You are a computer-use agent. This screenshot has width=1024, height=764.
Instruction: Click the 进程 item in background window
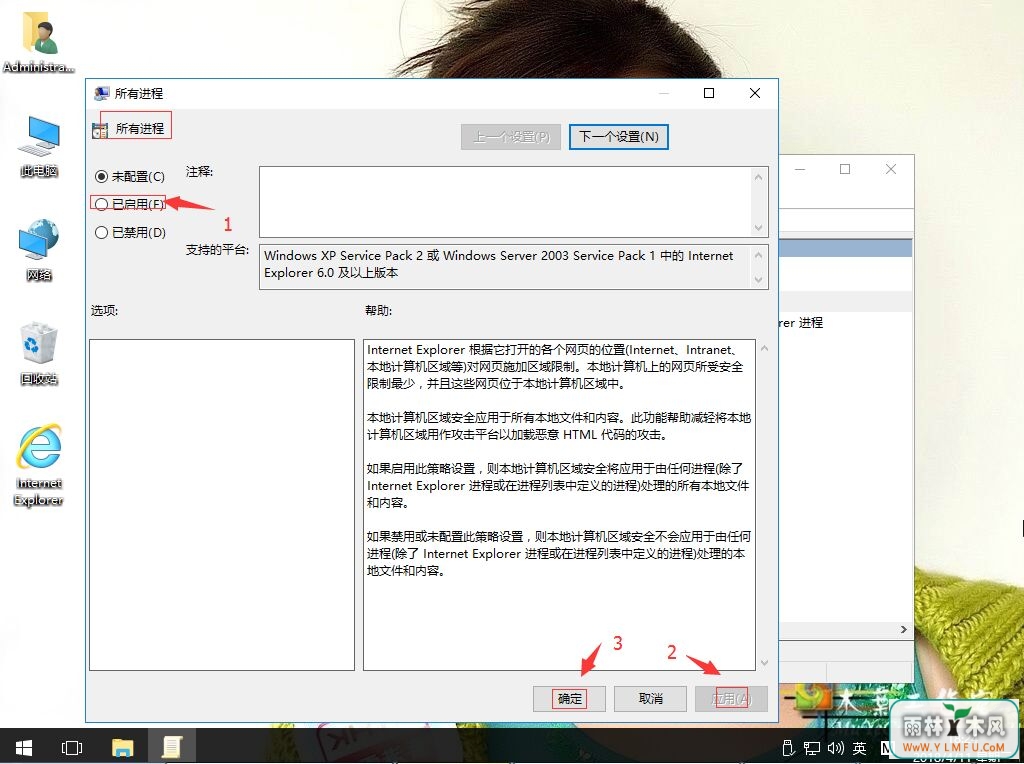pyautogui.click(x=801, y=323)
